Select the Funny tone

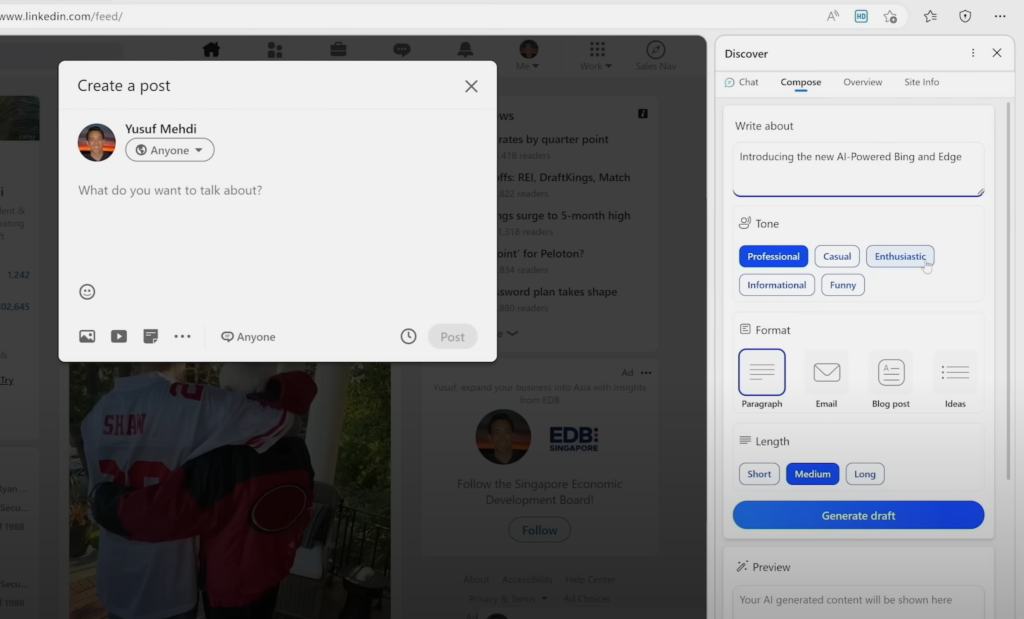tap(842, 285)
